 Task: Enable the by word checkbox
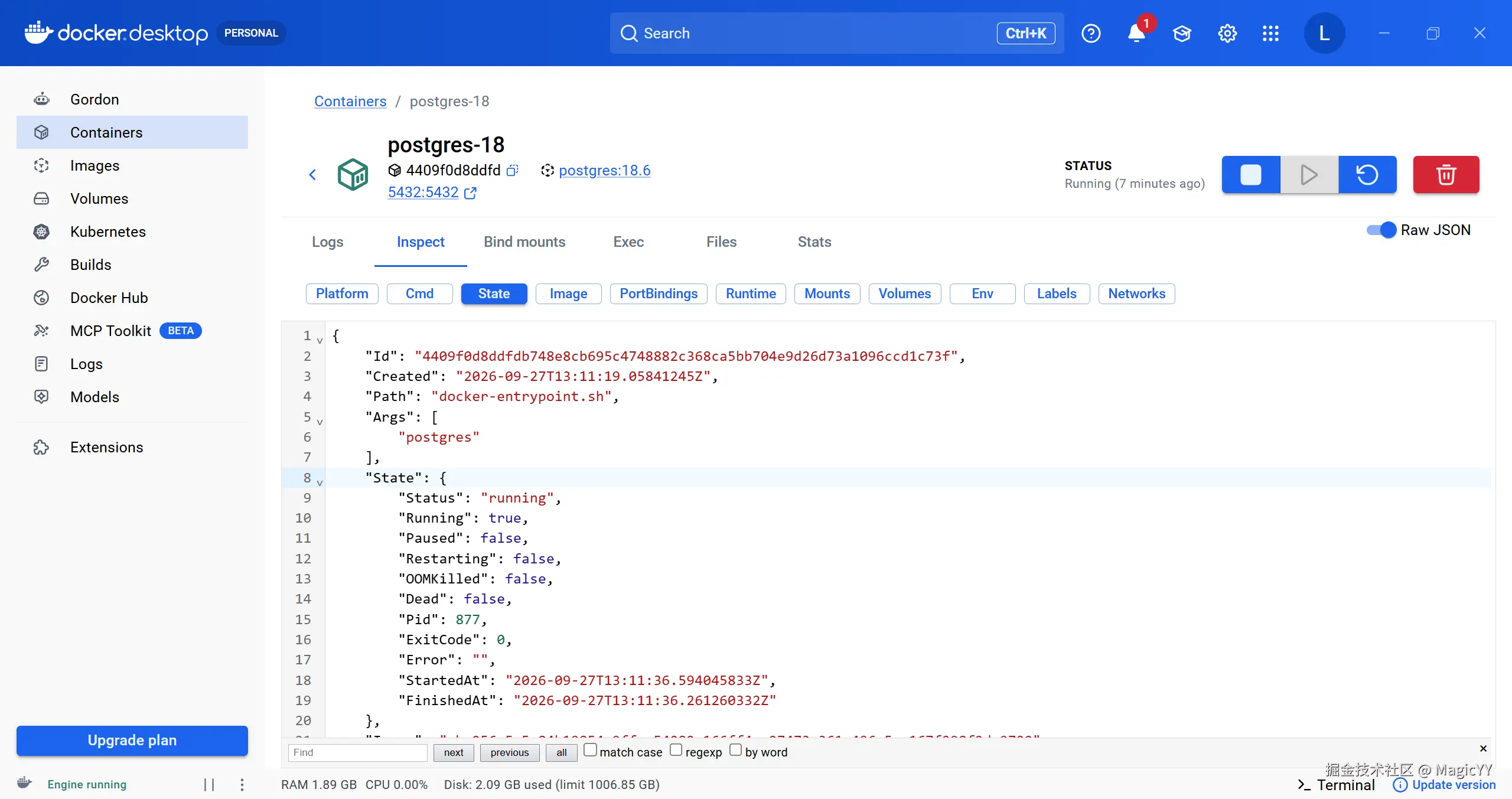pos(736,750)
